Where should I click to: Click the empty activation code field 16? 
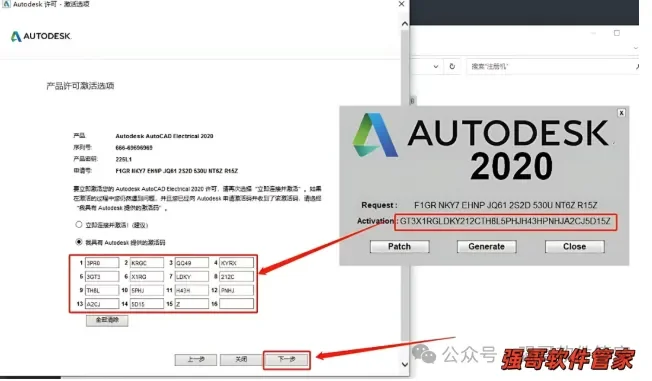point(237,304)
